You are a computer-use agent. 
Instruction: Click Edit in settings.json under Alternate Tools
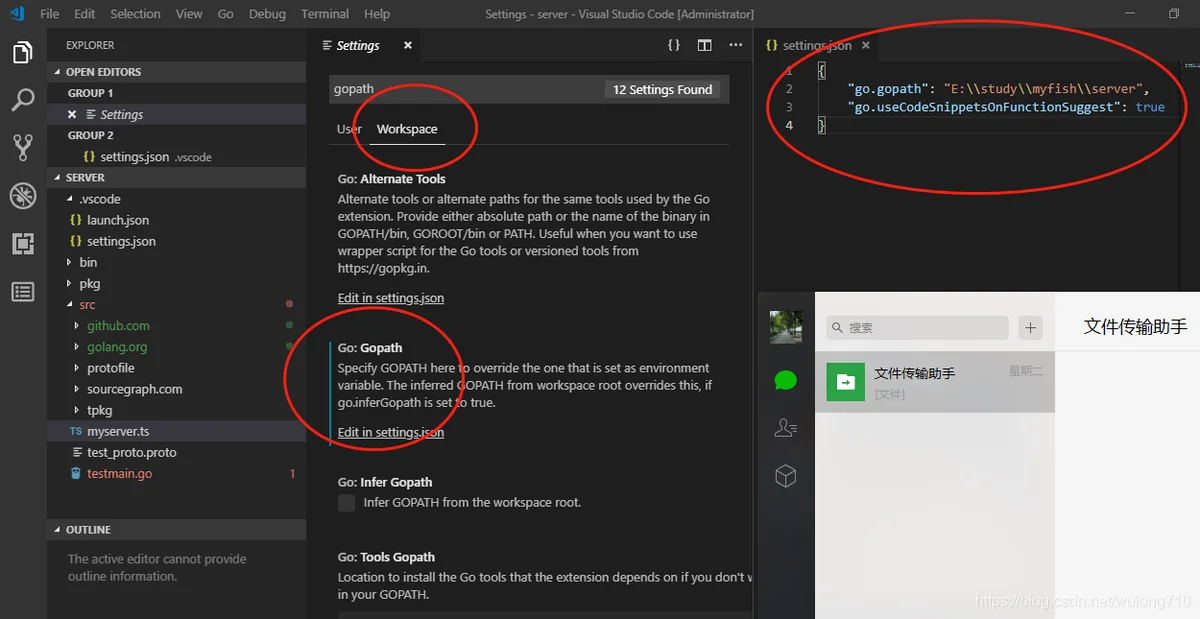coord(391,298)
